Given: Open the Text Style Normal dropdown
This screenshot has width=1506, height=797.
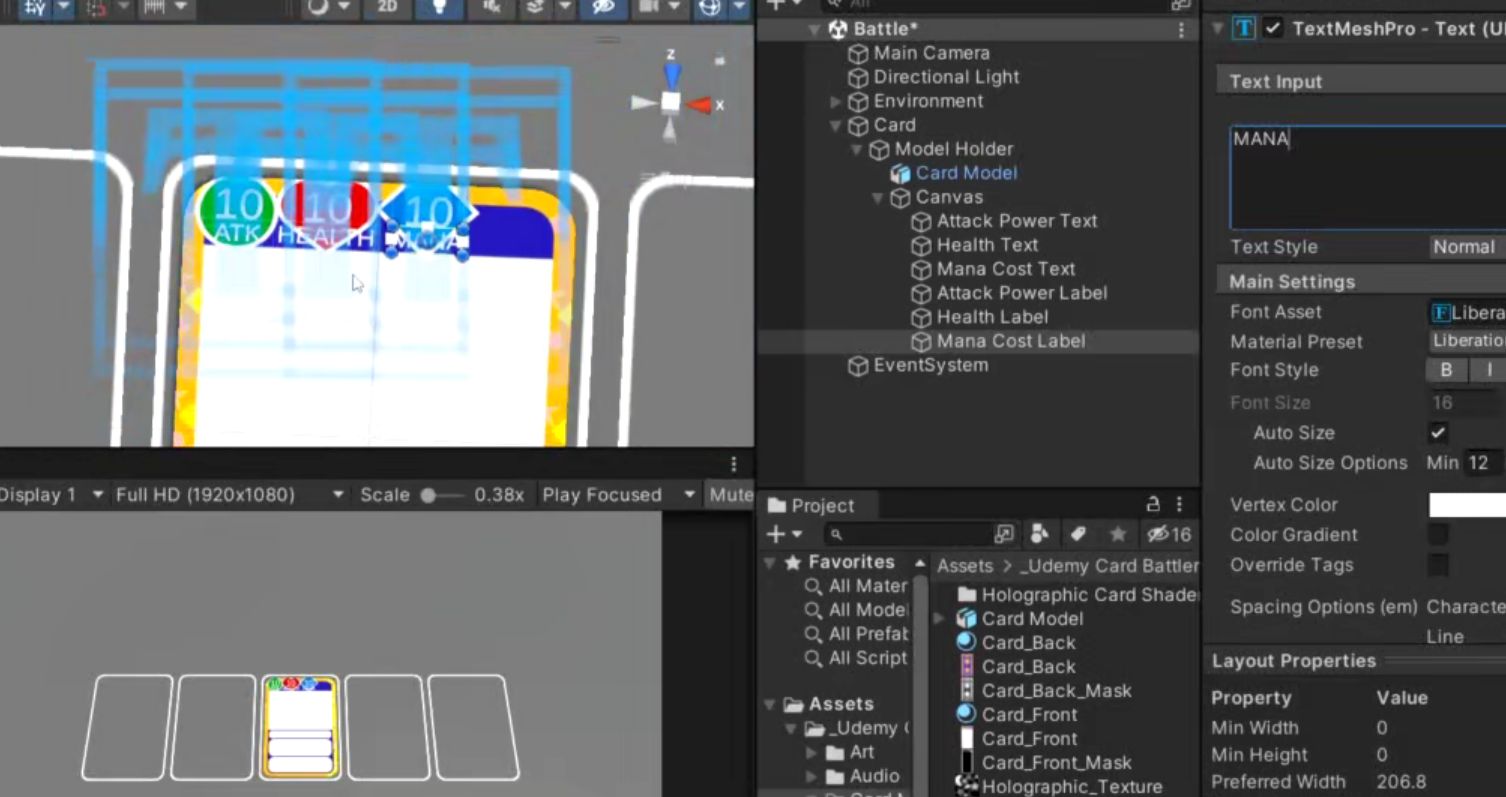Looking at the screenshot, I should [x=1467, y=247].
